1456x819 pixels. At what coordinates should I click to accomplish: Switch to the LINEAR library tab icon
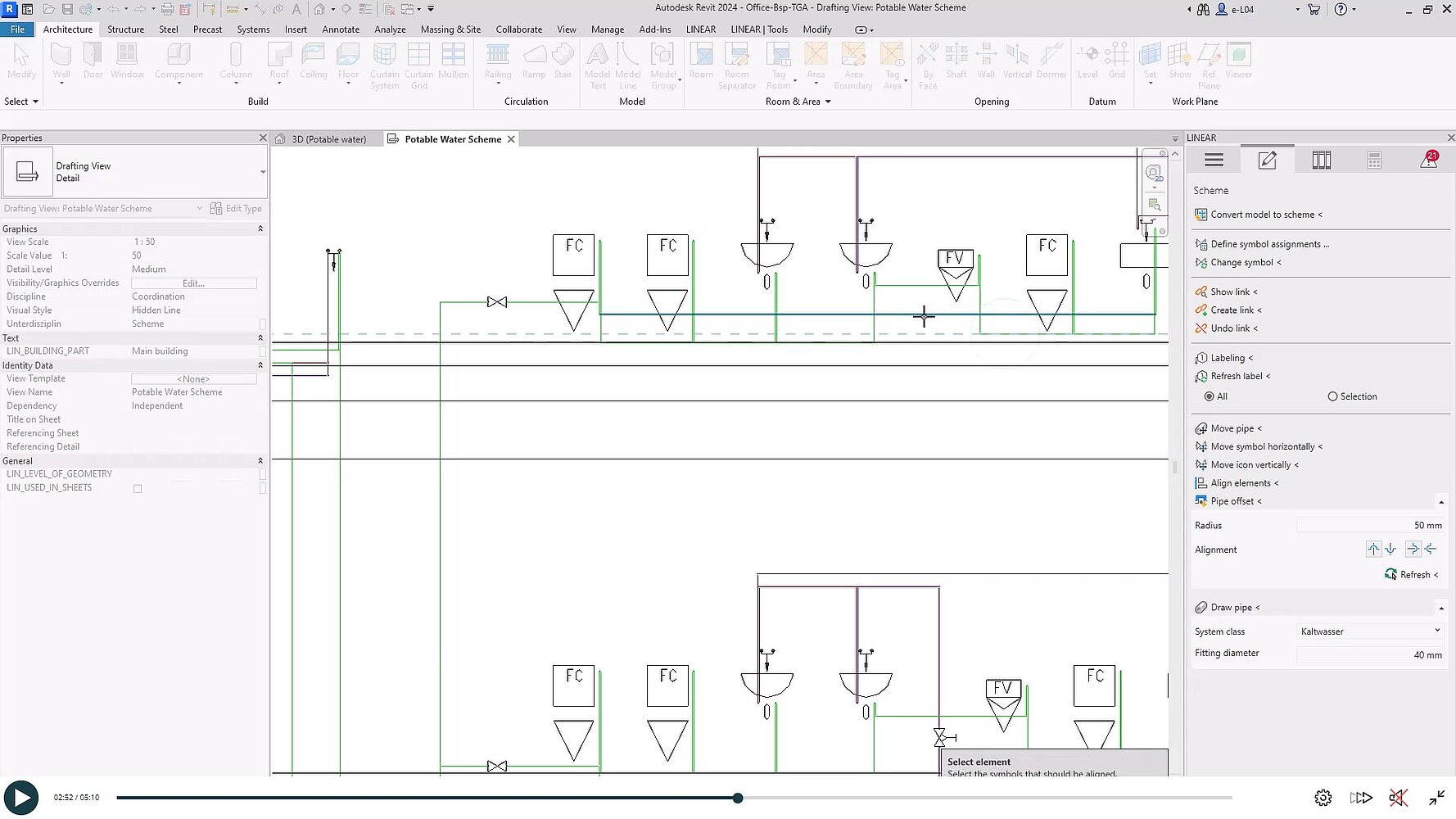click(x=1321, y=160)
